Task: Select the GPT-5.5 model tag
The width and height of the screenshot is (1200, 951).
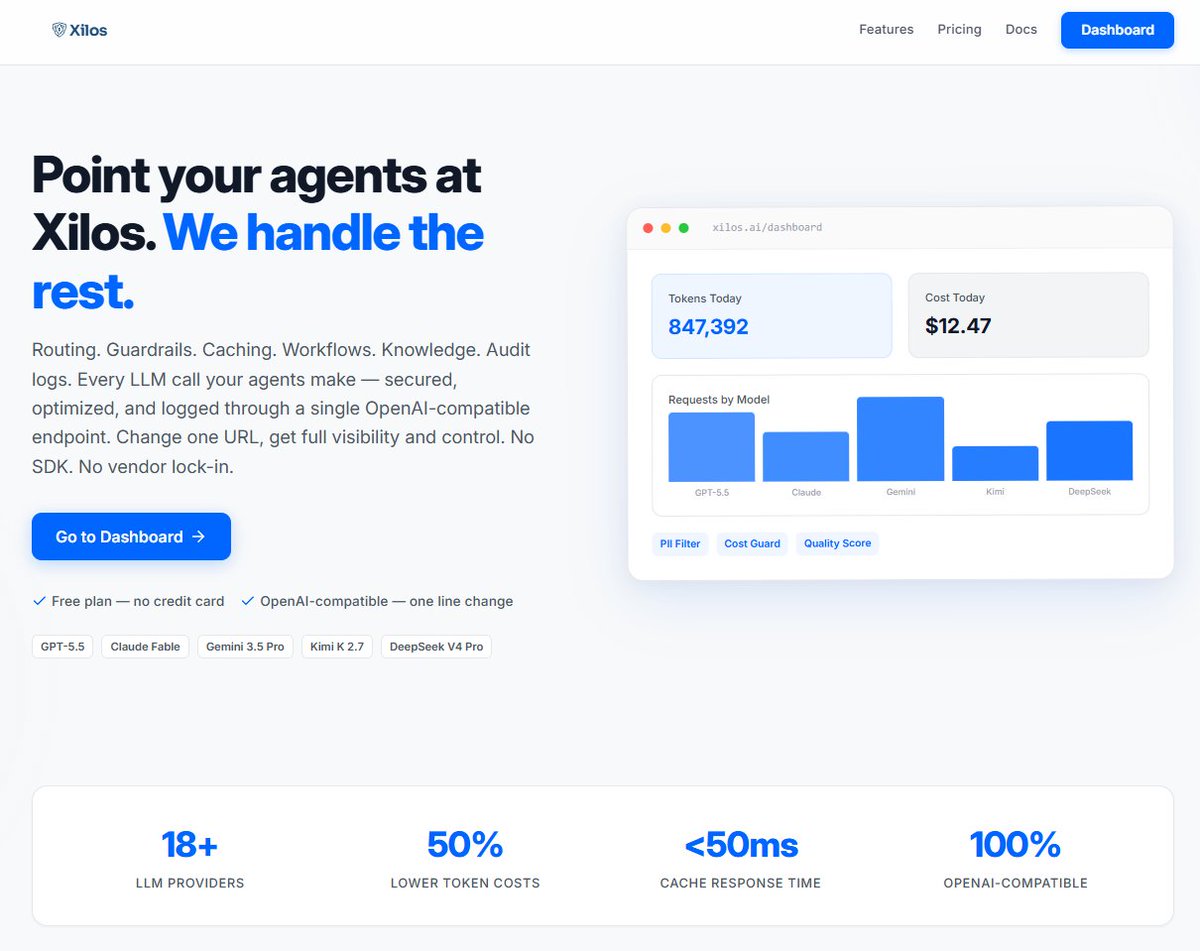Action: [x=62, y=647]
